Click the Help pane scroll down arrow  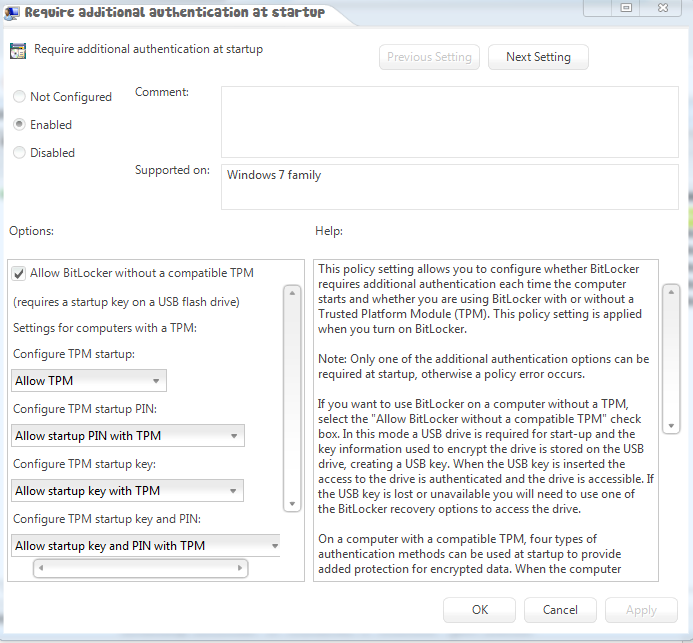[x=671, y=426]
